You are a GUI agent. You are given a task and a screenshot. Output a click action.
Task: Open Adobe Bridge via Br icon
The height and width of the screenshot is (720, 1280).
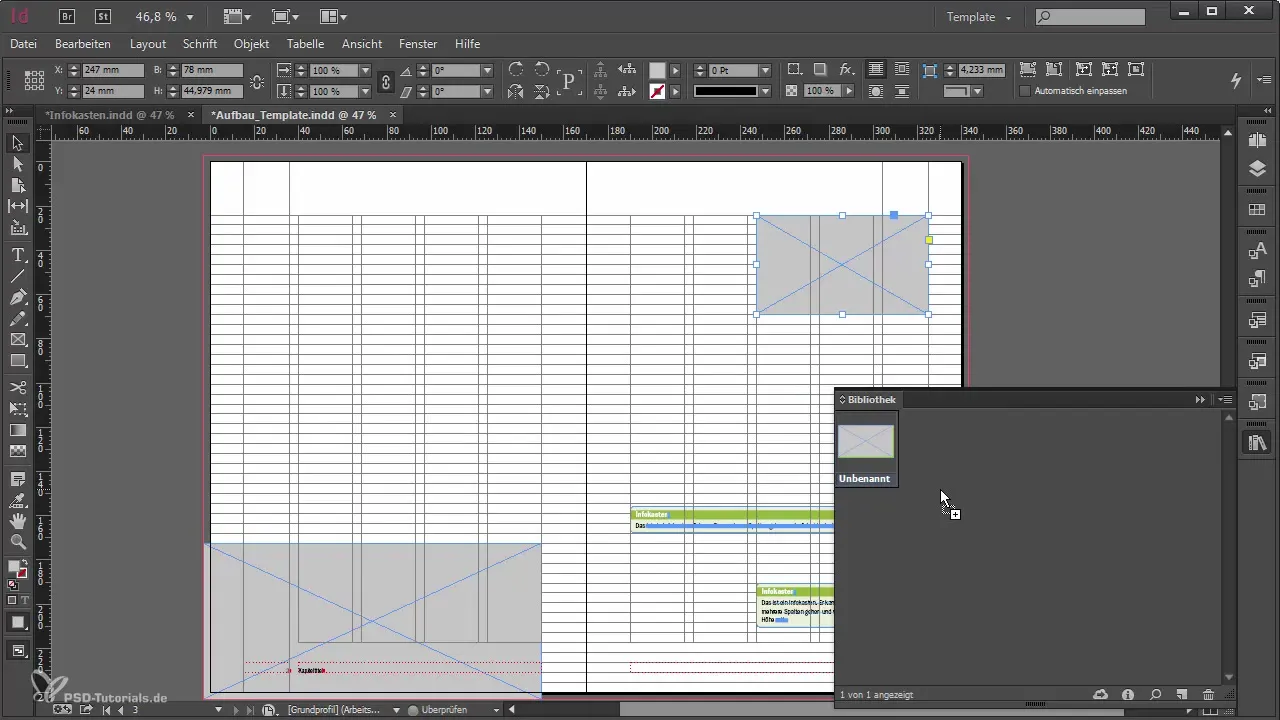point(67,16)
